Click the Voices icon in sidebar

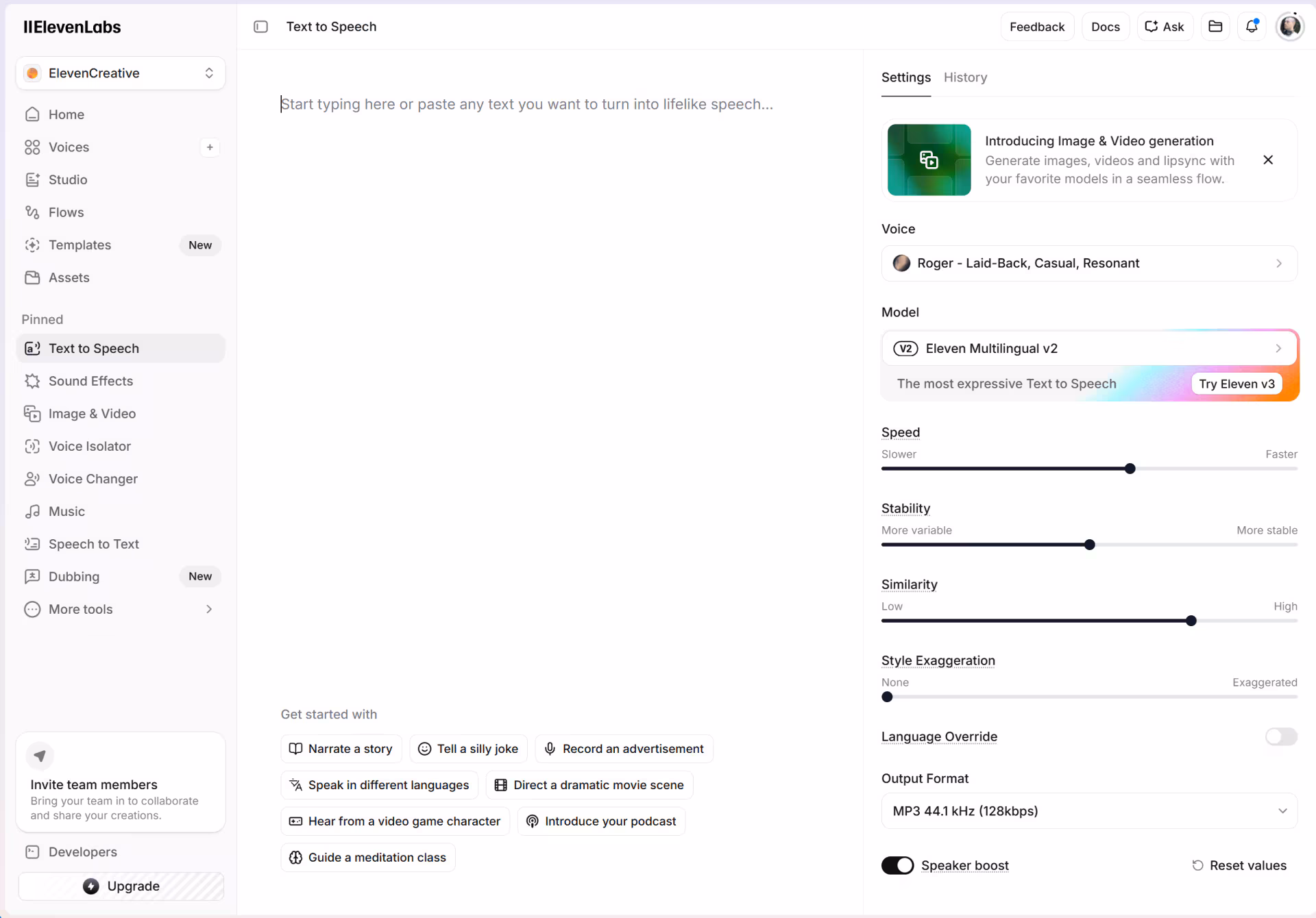(32, 147)
